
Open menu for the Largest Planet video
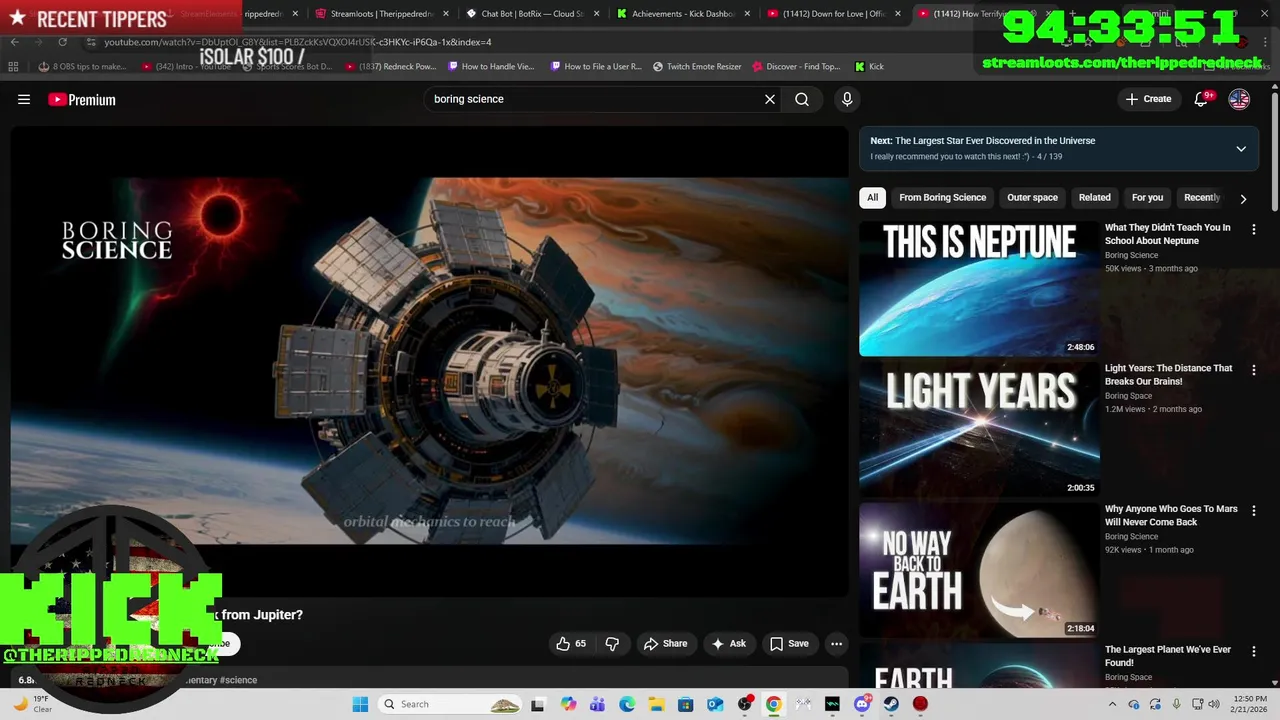(1254, 652)
